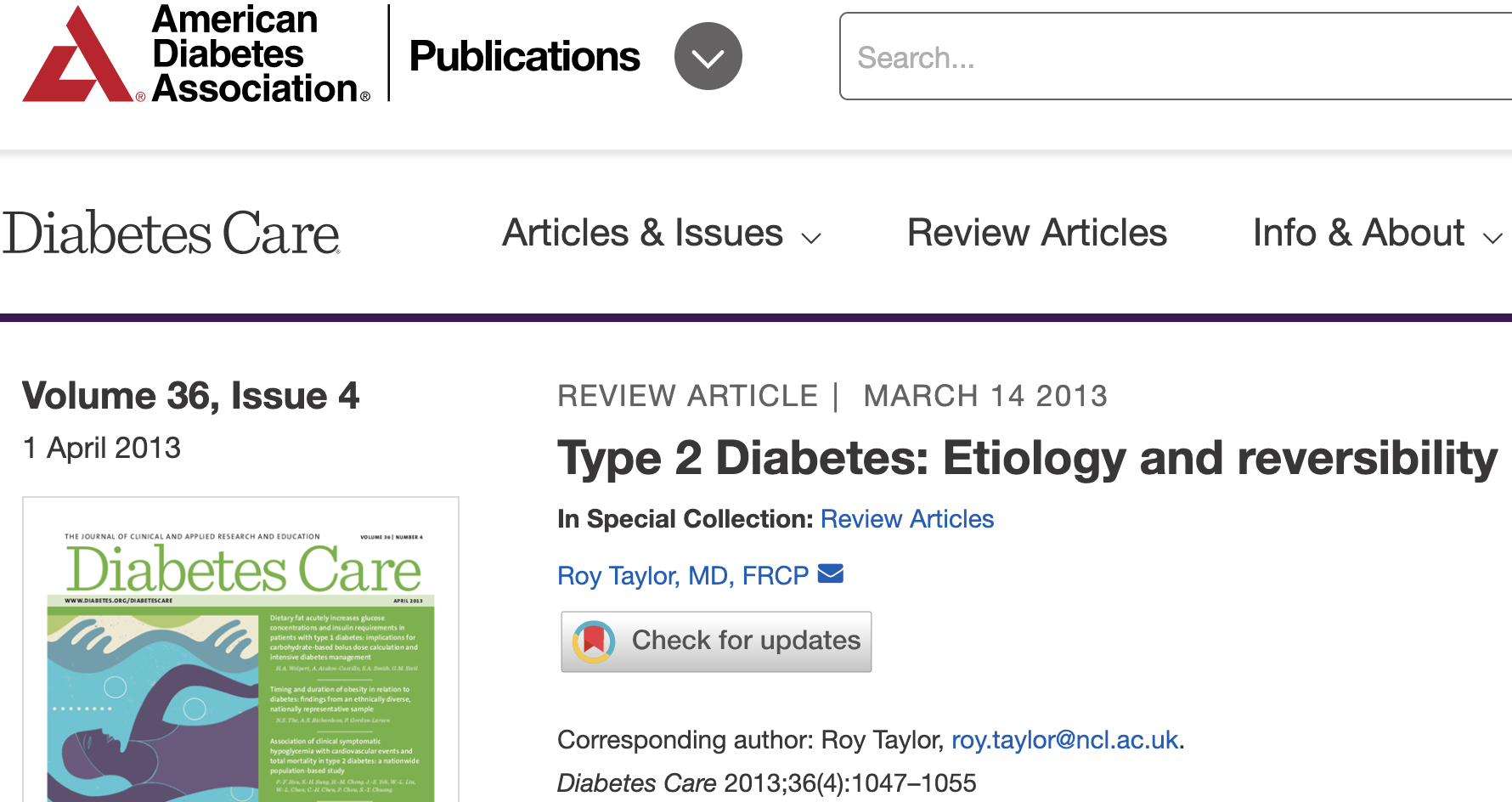This screenshot has width=1512, height=802.
Task: Click the American Diabetes Association logo
Action: coord(195,55)
